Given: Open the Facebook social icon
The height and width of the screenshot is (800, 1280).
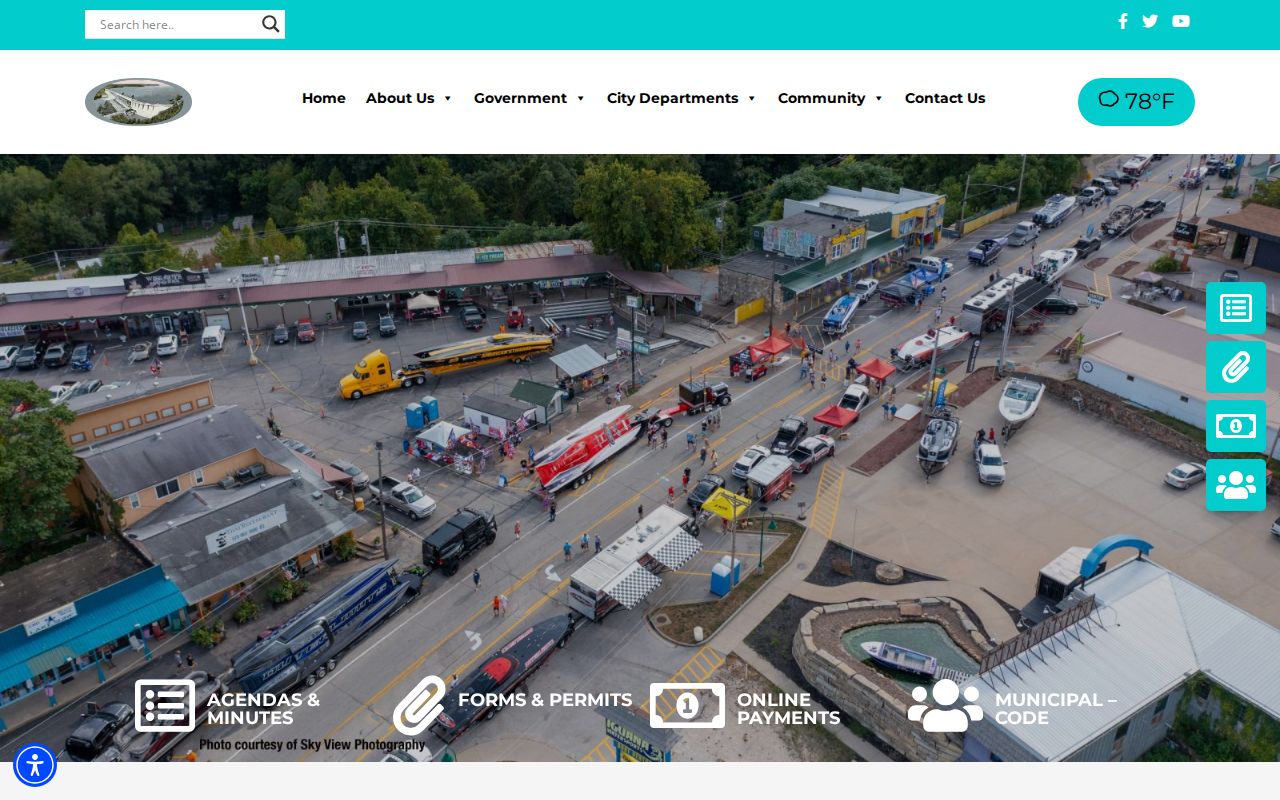Looking at the screenshot, I should [1123, 21].
